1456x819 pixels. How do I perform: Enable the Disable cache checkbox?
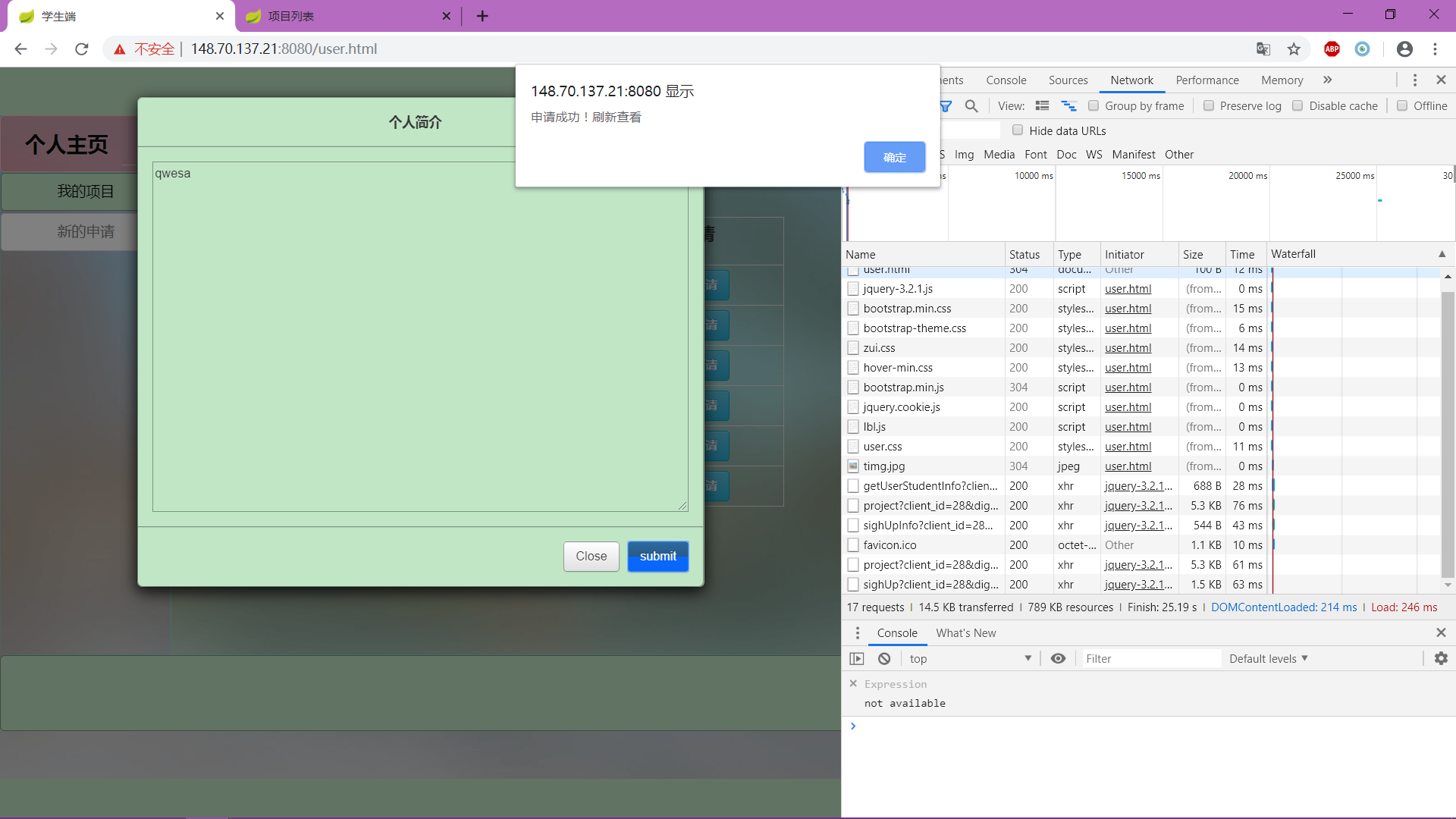(1298, 106)
